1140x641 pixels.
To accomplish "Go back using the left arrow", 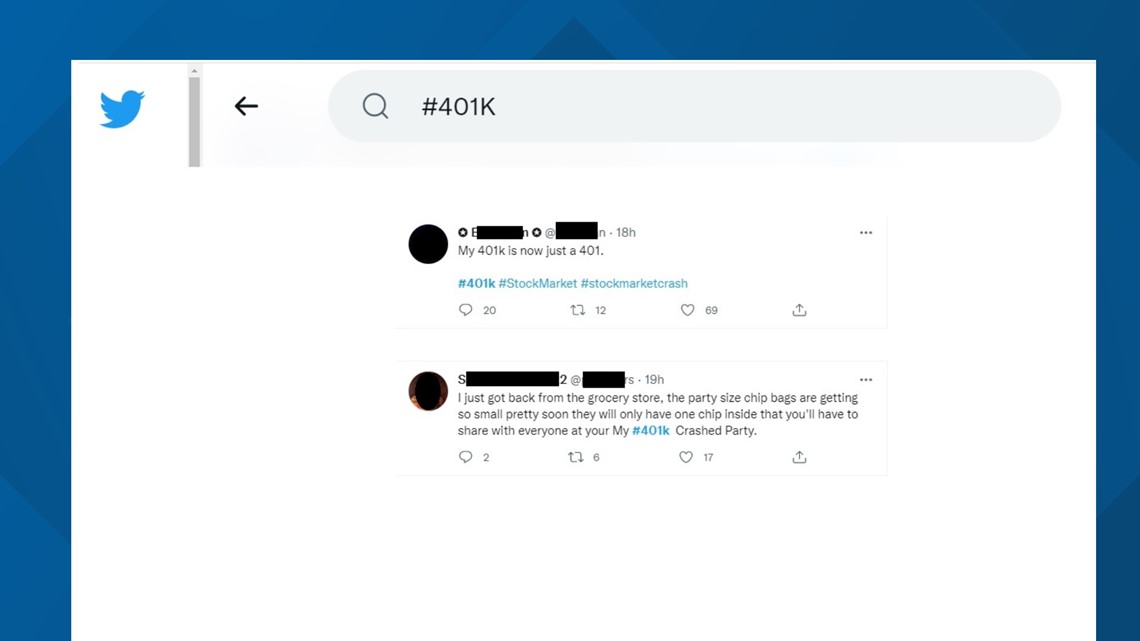I will [x=246, y=106].
